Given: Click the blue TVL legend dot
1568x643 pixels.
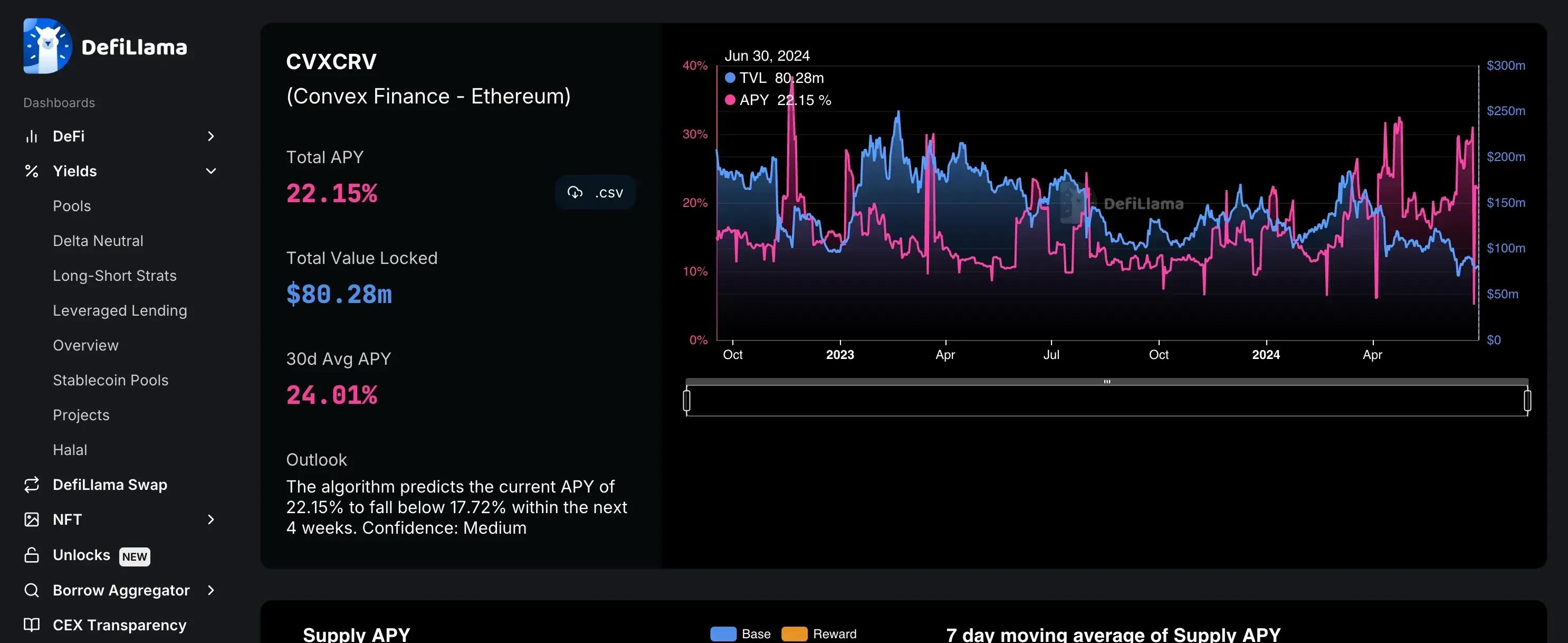Looking at the screenshot, I should (730, 78).
